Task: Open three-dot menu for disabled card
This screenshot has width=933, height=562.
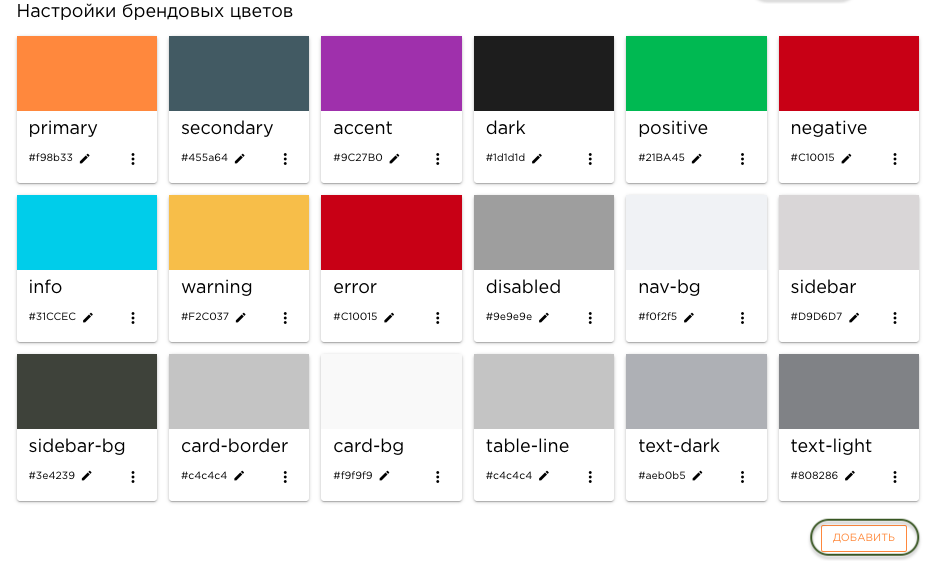Action: [590, 318]
